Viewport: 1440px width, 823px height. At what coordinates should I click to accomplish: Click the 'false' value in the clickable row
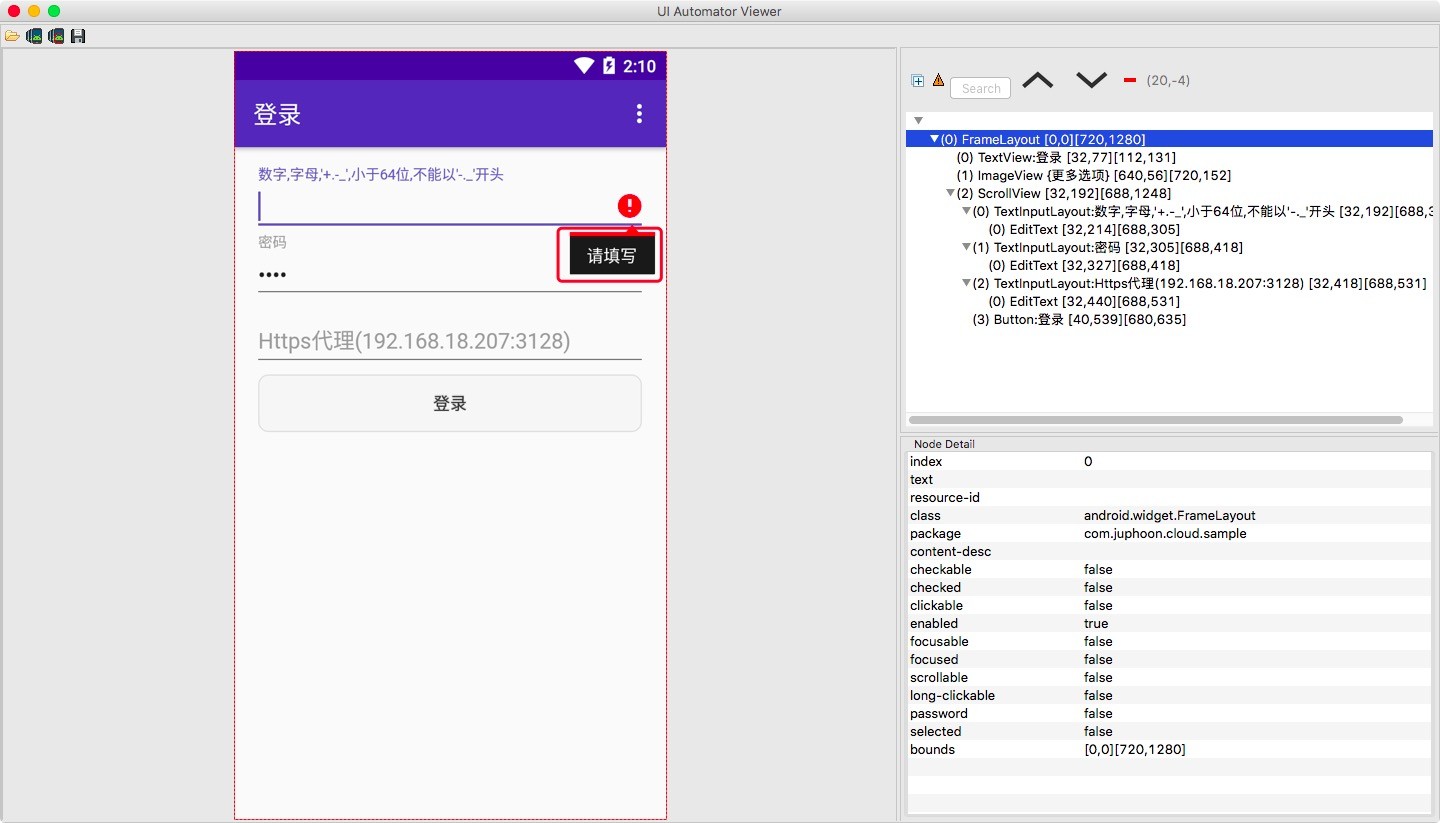[1098, 605]
